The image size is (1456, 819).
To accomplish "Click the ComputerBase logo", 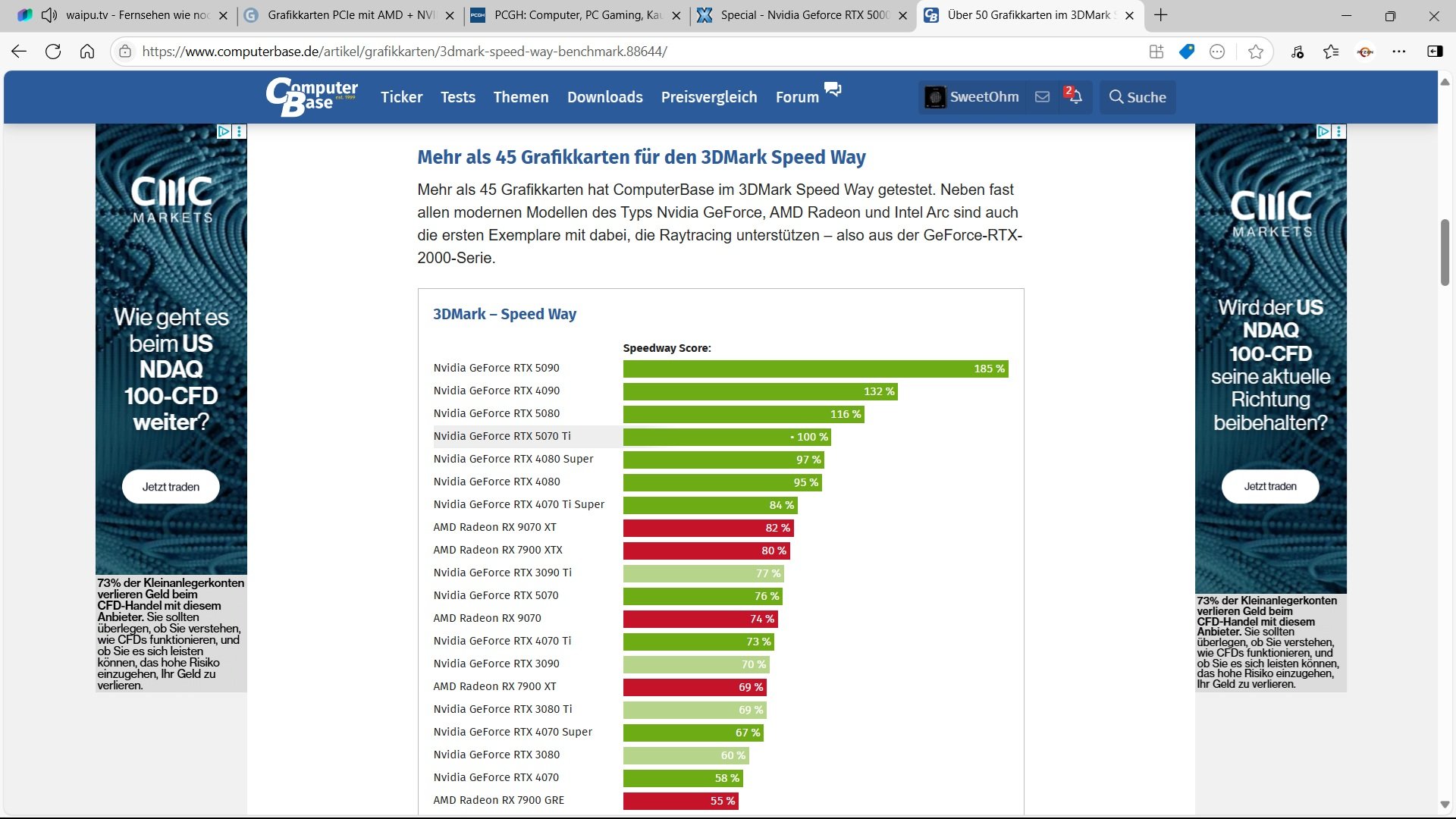I will coord(312,96).
